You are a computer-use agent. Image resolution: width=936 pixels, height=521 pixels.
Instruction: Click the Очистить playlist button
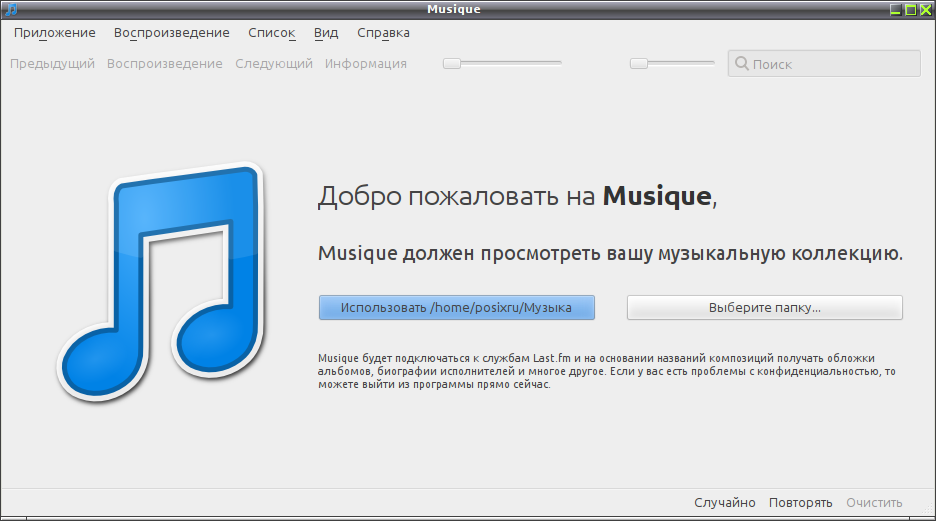[x=874, y=502]
